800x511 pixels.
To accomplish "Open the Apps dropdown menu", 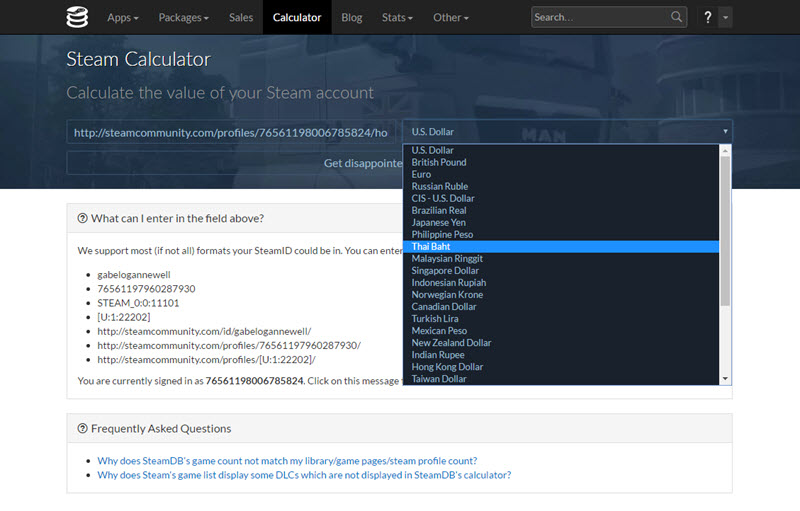I will [122, 17].
